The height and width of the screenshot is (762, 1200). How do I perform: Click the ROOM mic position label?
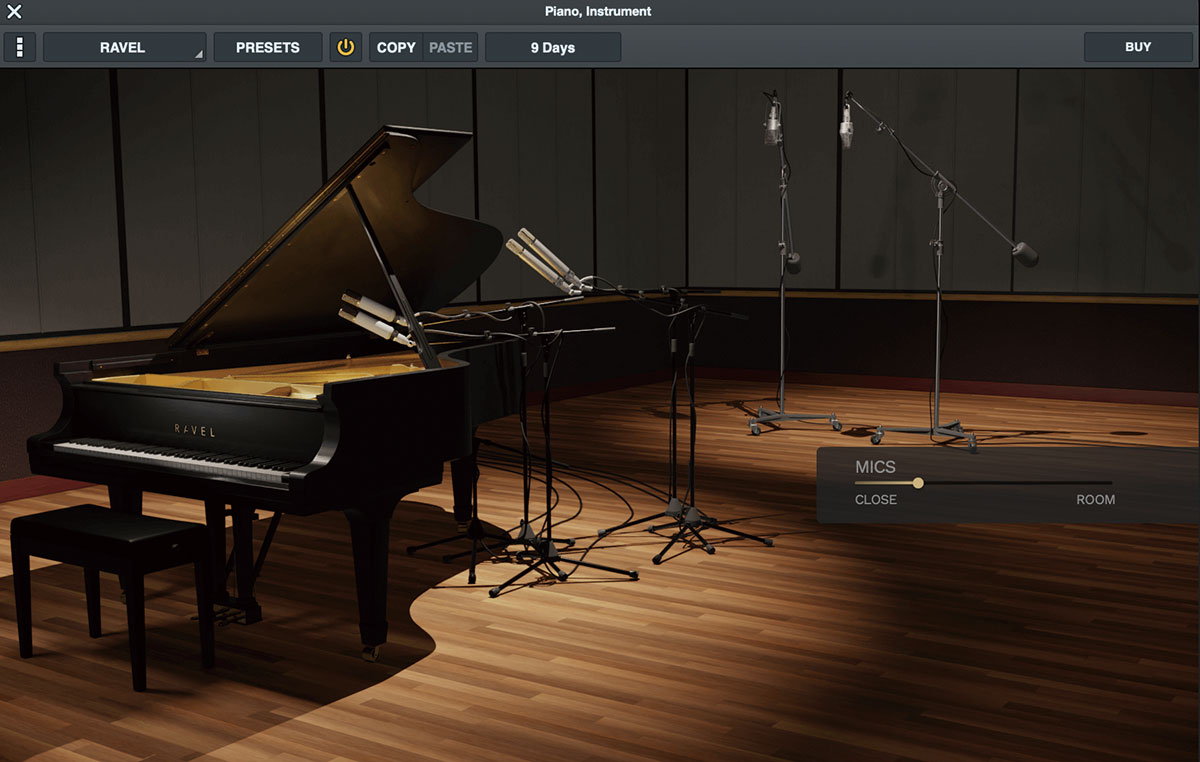click(1095, 500)
